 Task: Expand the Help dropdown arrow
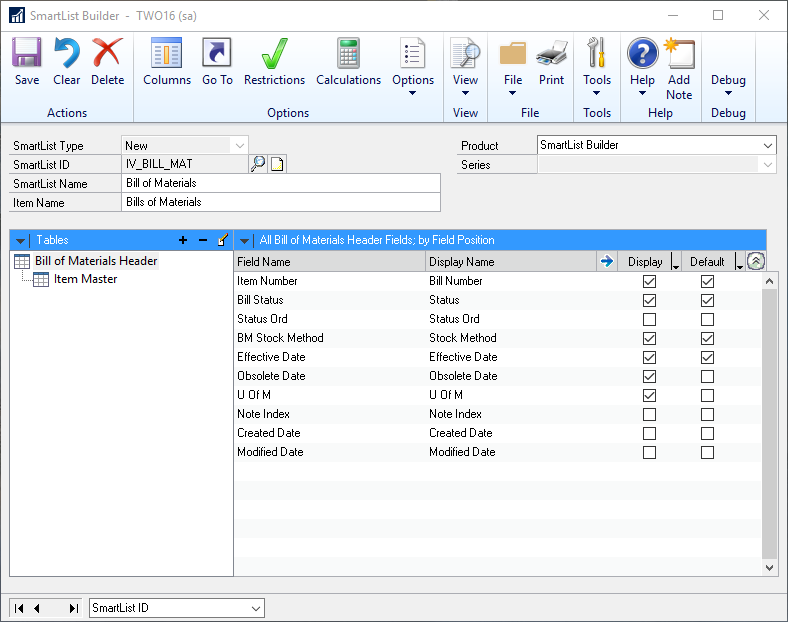tap(642, 93)
